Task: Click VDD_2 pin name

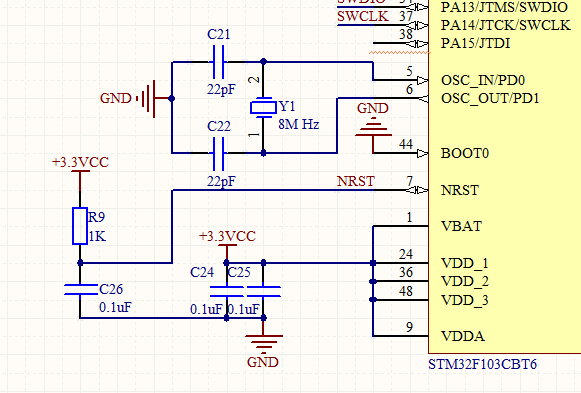Action: tap(465, 282)
